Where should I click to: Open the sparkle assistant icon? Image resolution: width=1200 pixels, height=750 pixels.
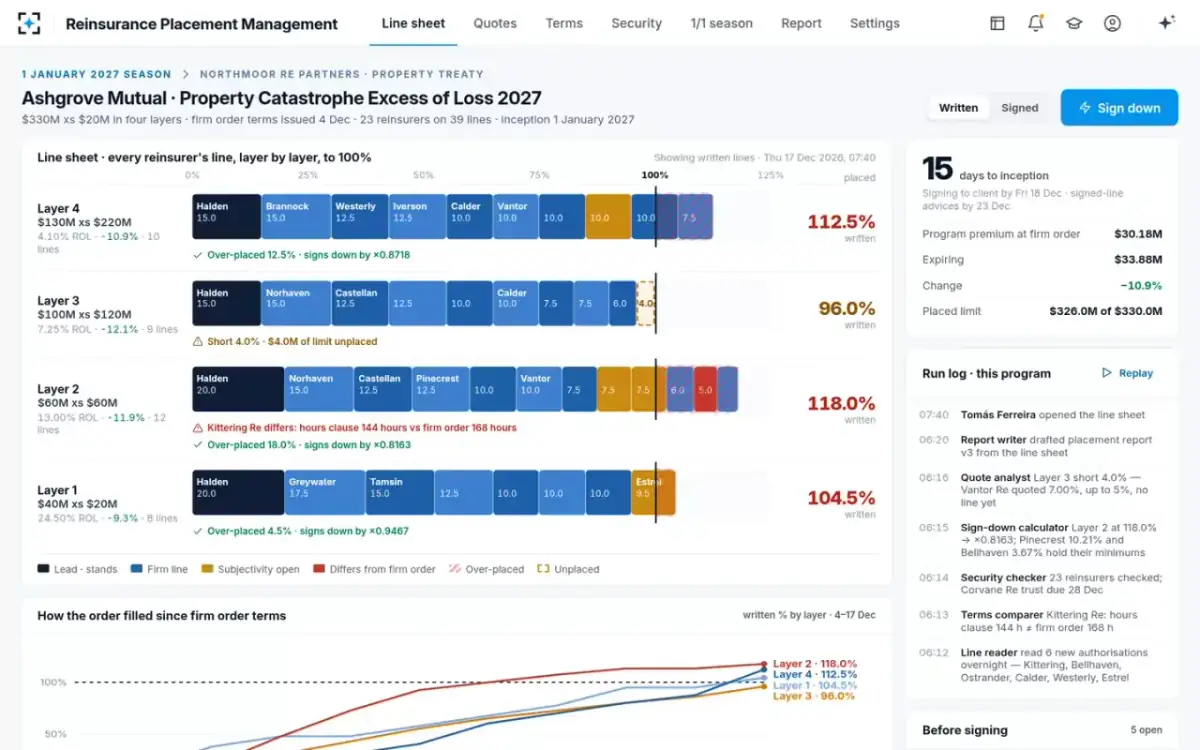coord(1166,23)
